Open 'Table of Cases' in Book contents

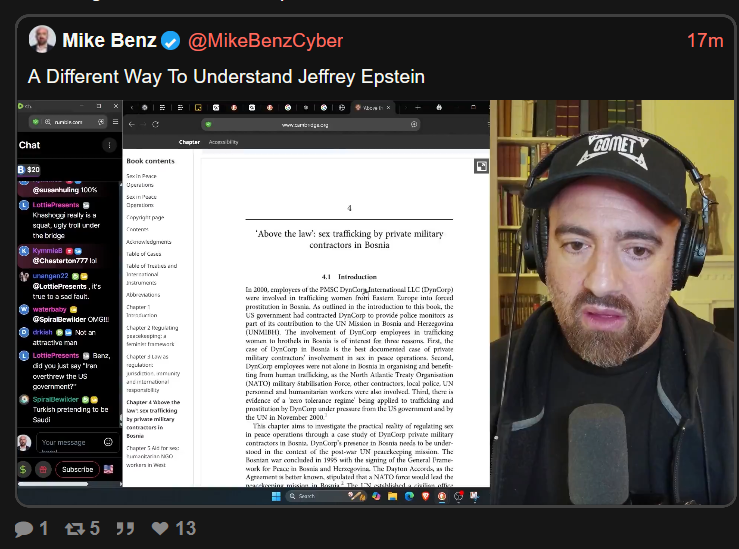[x=143, y=254]
